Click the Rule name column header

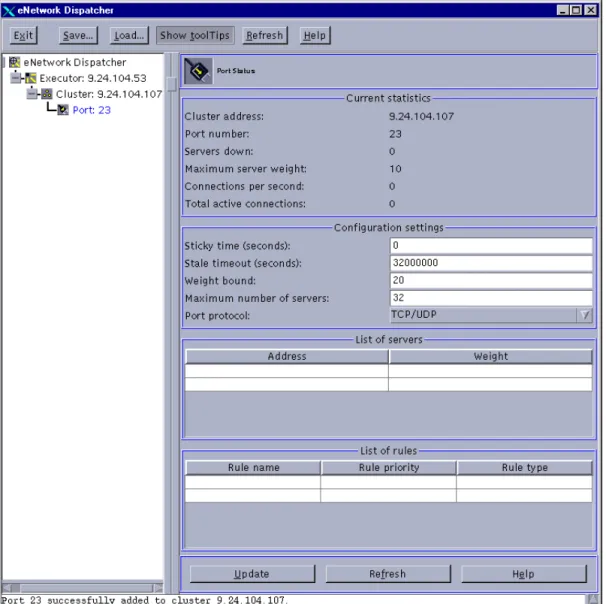coord(253,468)
